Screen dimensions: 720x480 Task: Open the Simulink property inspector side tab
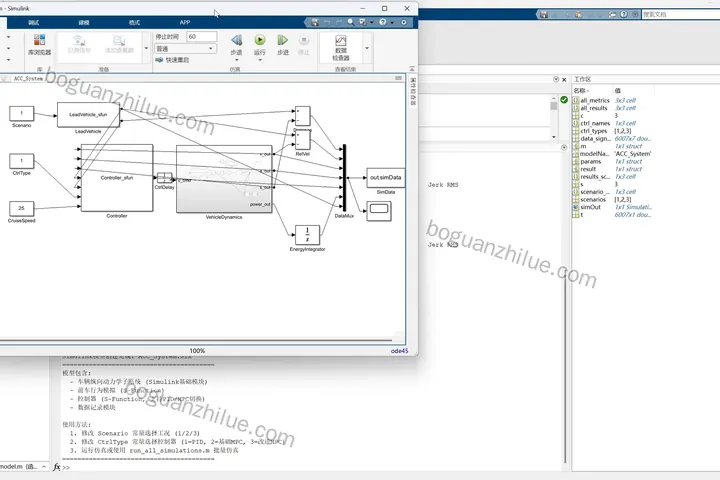click(412, 92)
